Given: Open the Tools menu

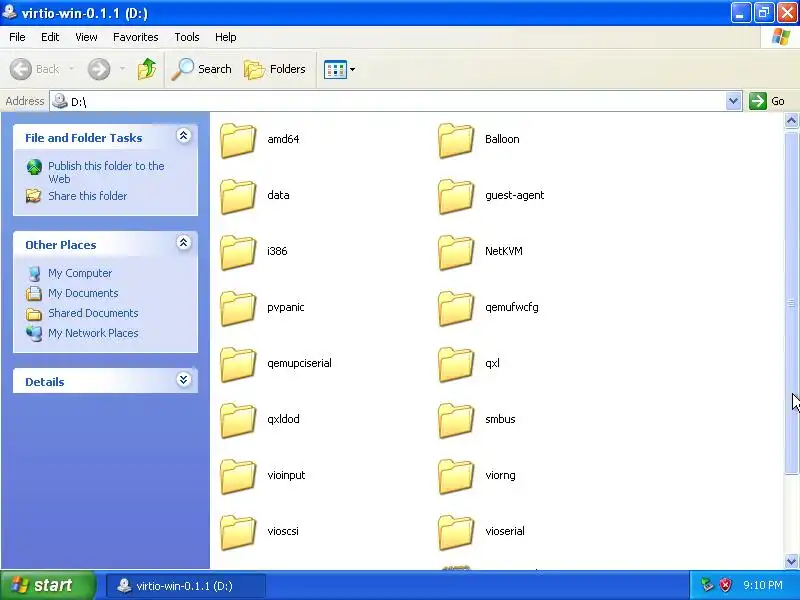Looking at the screenshot, I should [x=187, y=37].
